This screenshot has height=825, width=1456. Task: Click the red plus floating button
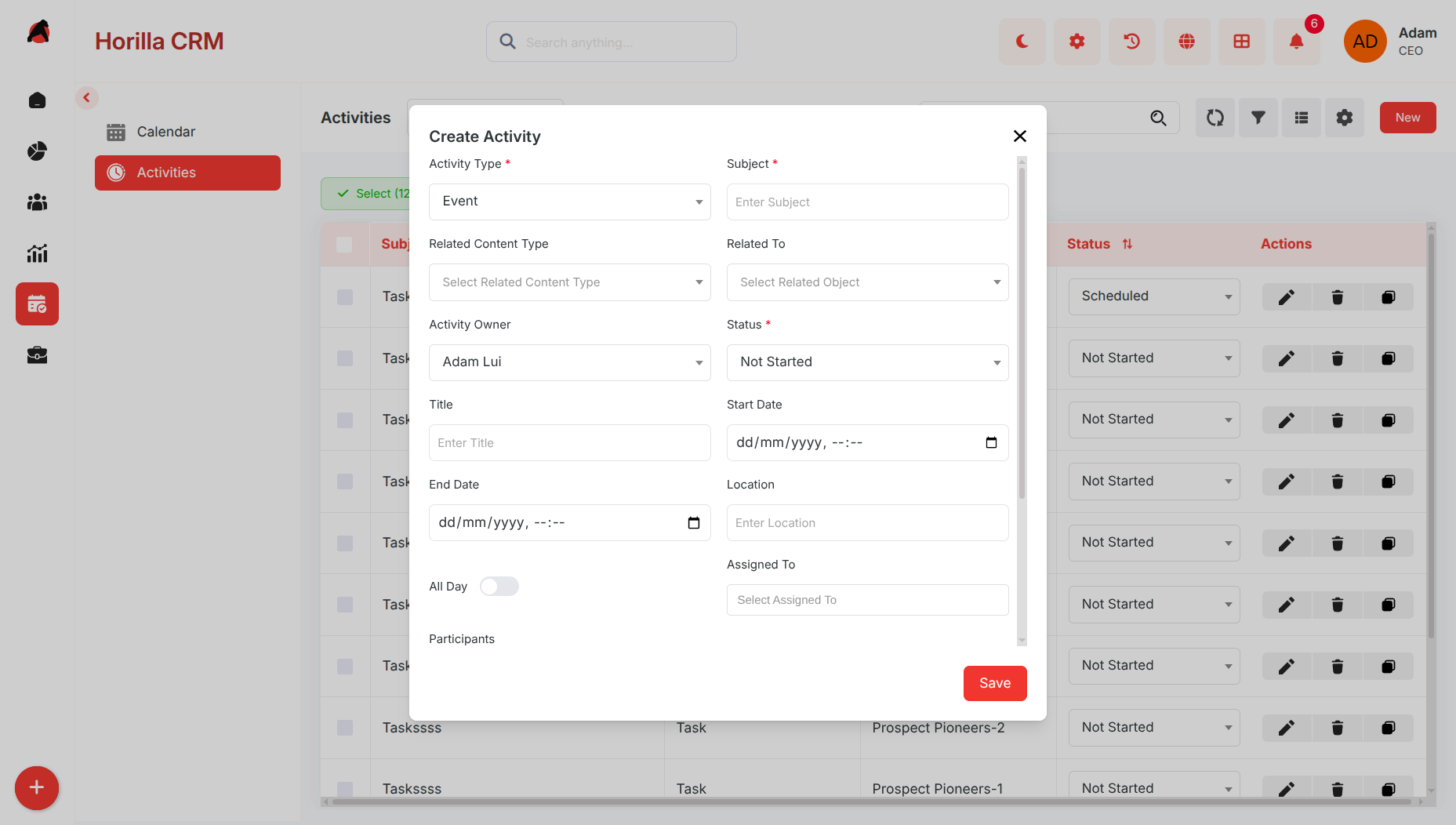click(37, 787)
